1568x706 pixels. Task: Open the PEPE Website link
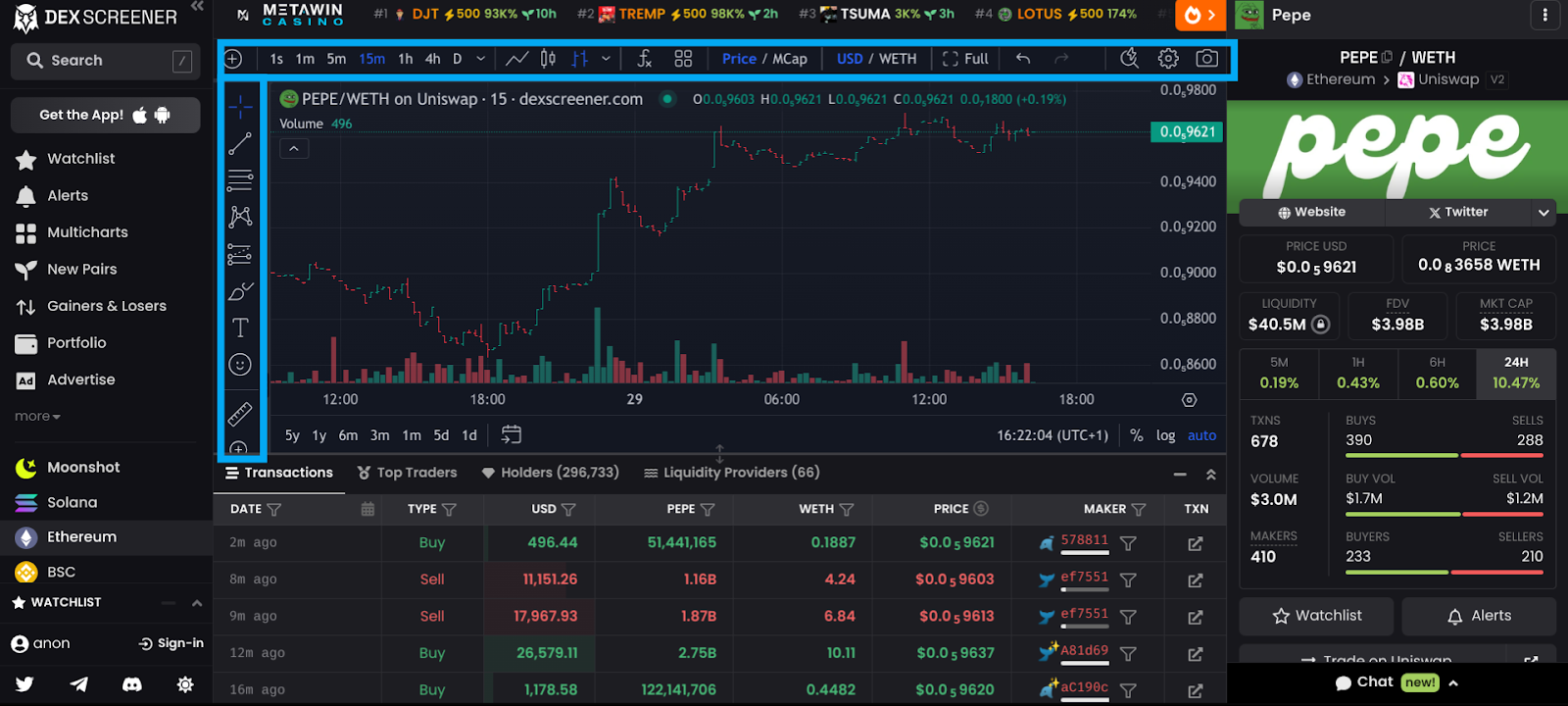click(x=1311, y=212)
